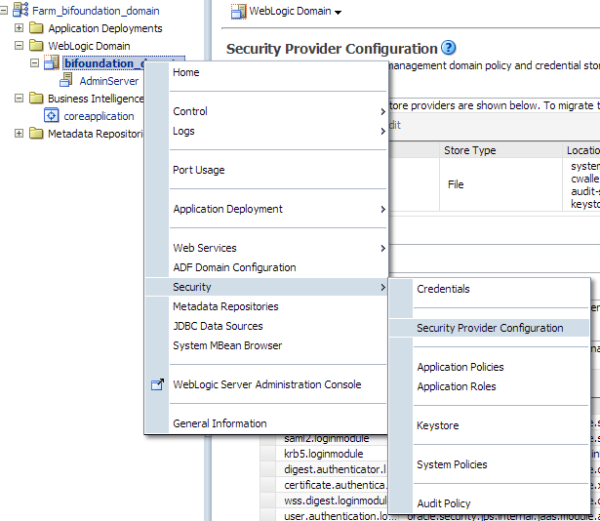600x521 pixels.
Task: Select Application Deployments tree label
Action: [x=105, y=28]
